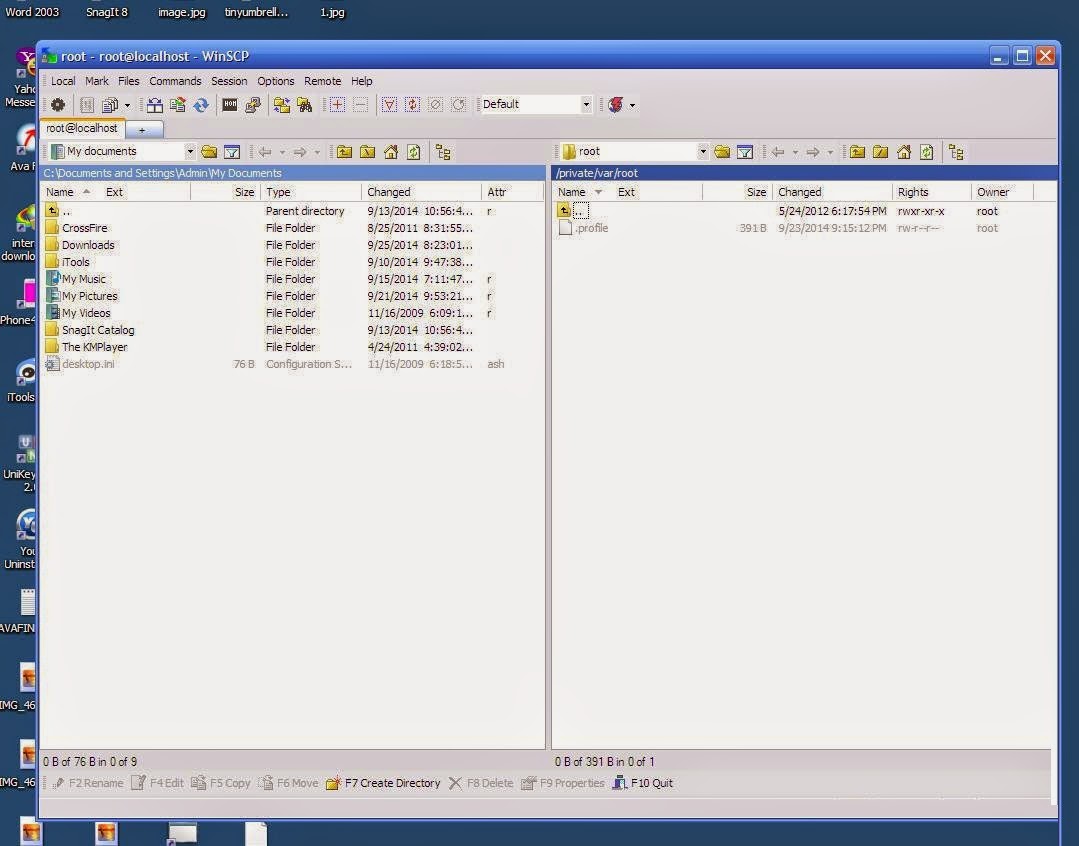Open the Files menu

129,81
